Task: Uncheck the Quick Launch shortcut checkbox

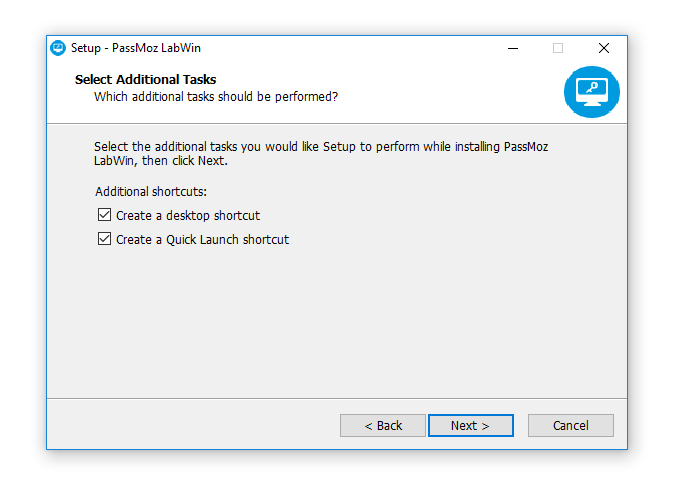Action: pyautogui.click(x=104, y=239)
